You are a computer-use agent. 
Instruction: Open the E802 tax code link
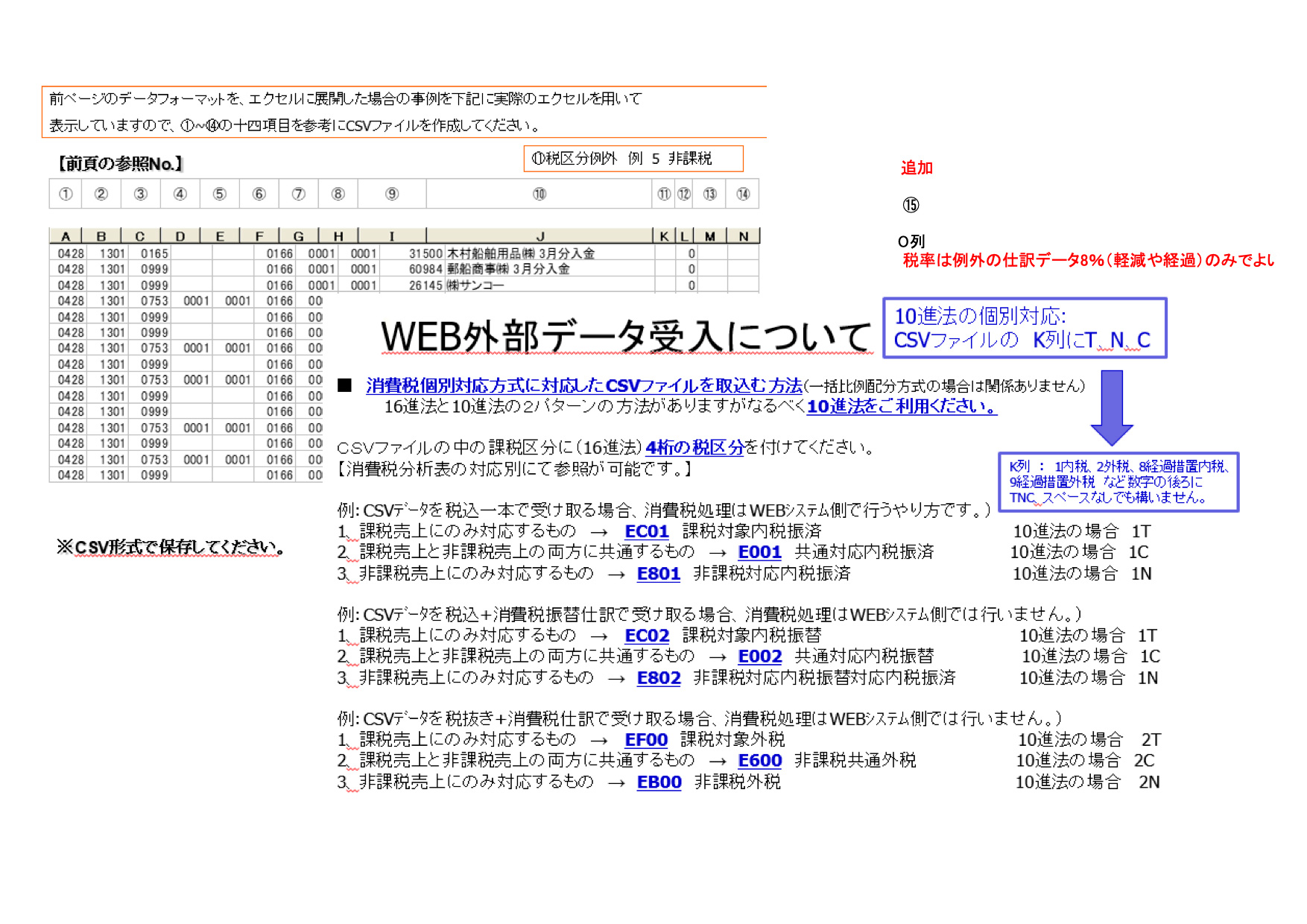click(x=659, y=678)
